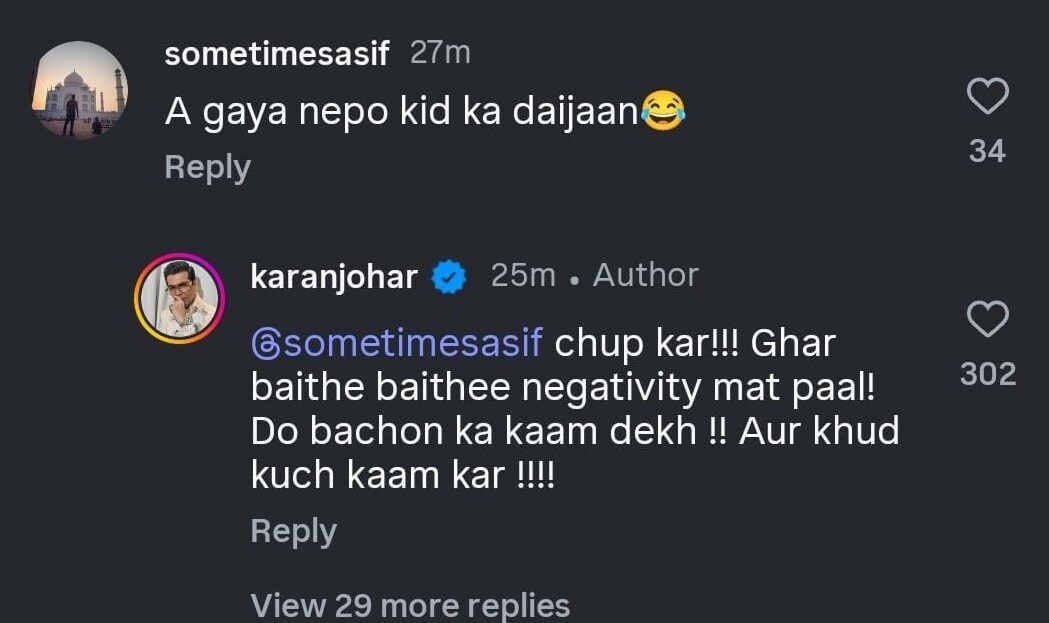The height and width of the screenshot is (623, 1049).
Task: Click the 27m timestamp
Action: (440, 53)
